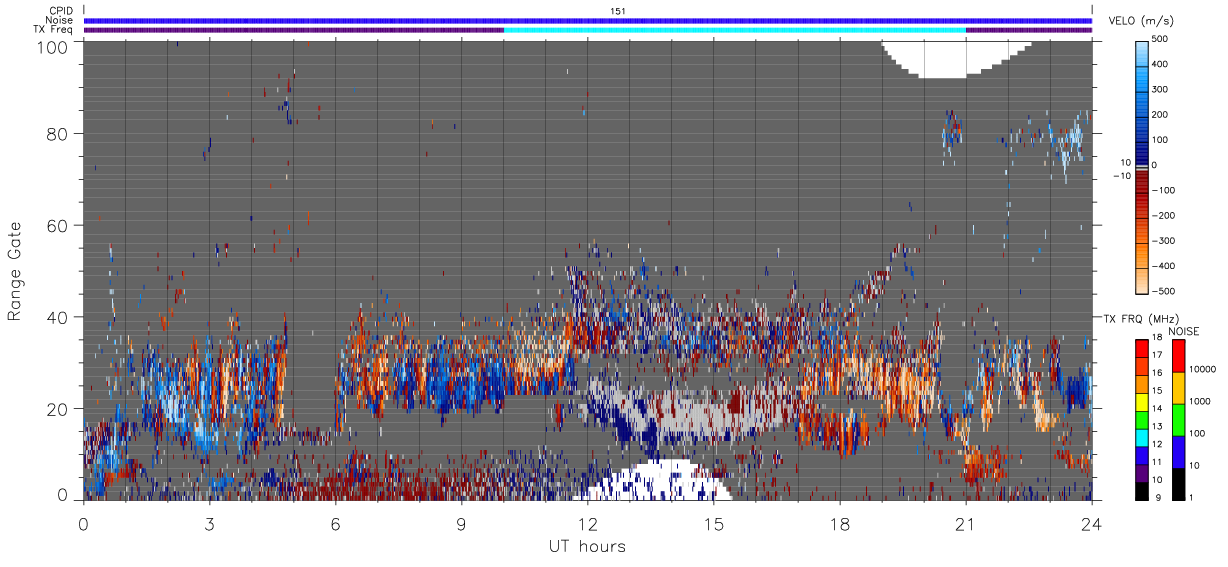1228x567 pixels.
Task: Click the 'TX Freq' strip label
Action: tap(53, 30)
